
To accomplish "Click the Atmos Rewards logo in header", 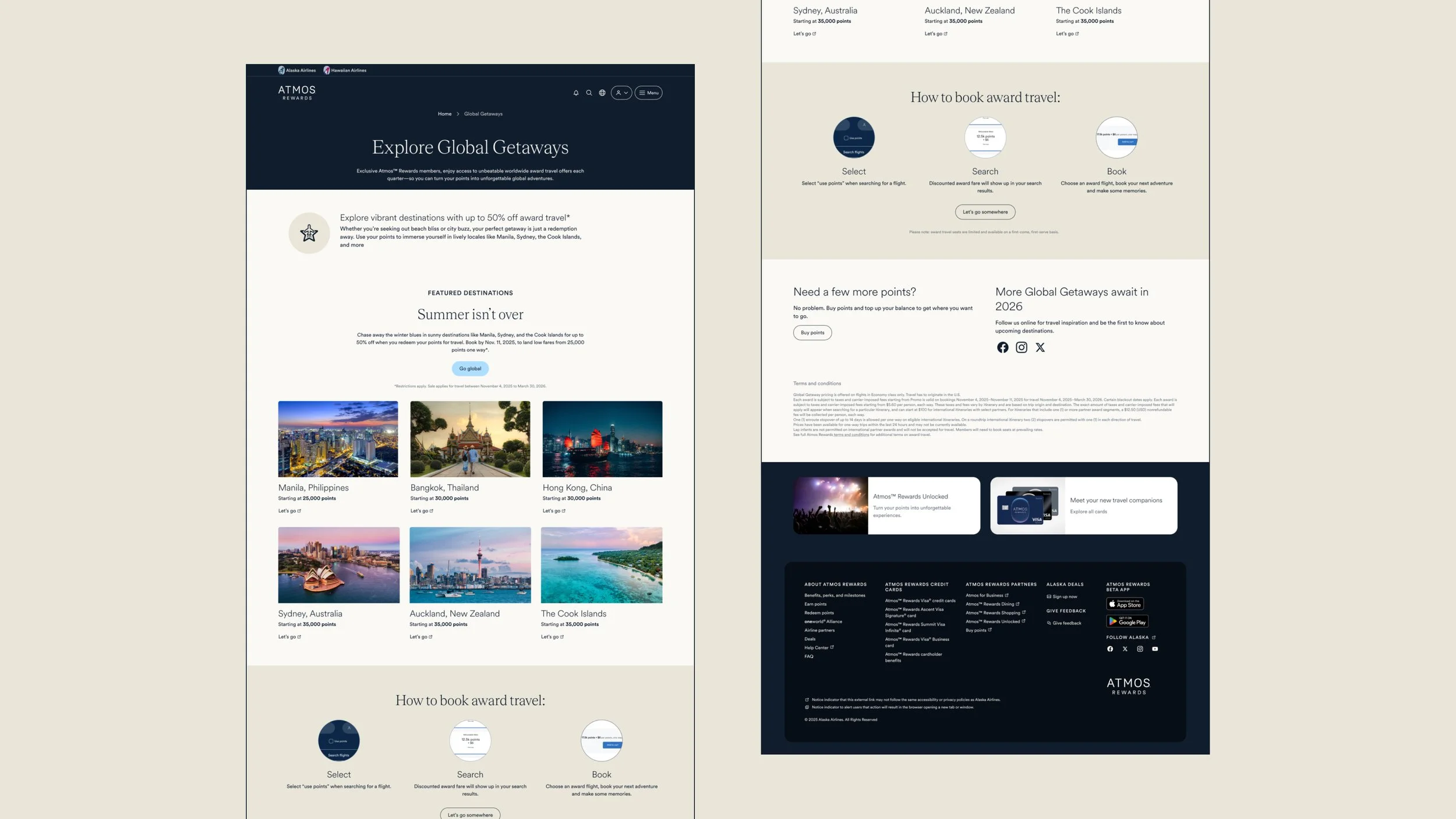I will click(297, 93).
